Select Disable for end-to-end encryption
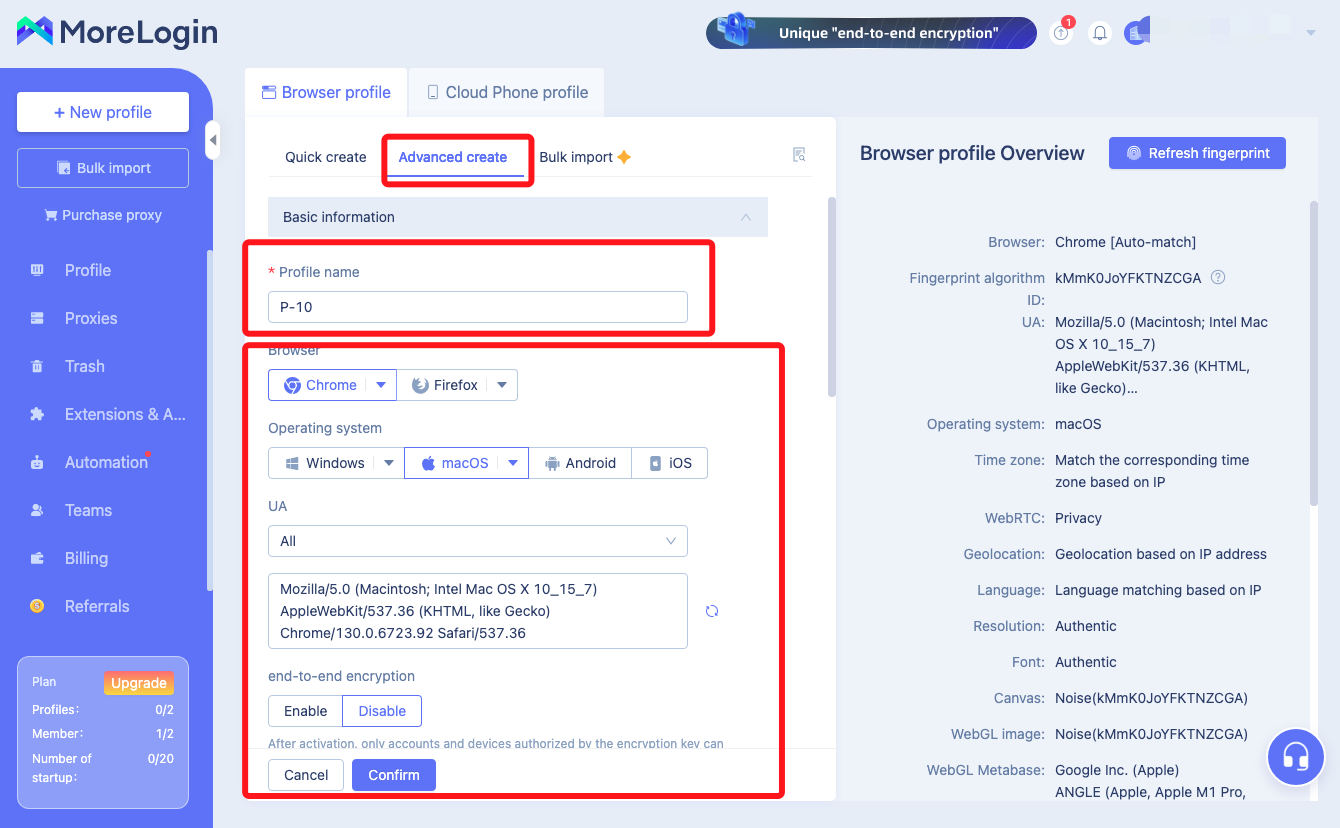Viewport: 1340px width, 828px height. click(382, 711)
